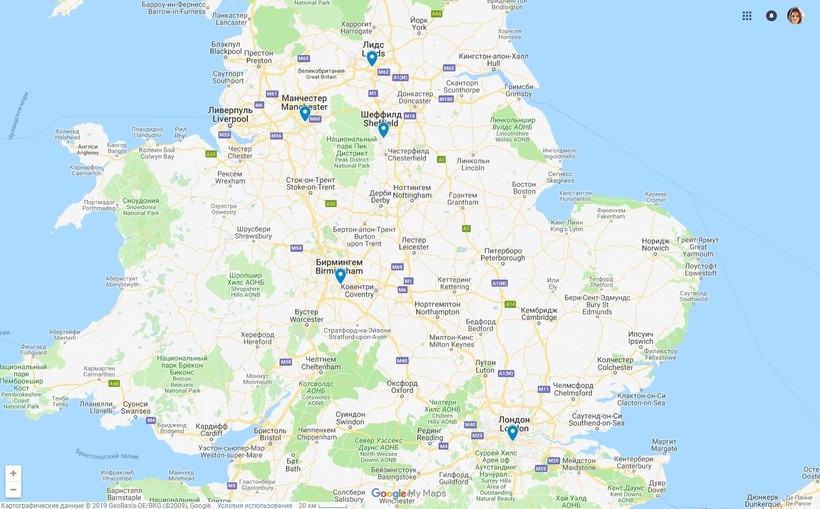The height and width of the screenshot is (509, 820).
Task: Click the Nottingham city label
Action: point(412,191)
